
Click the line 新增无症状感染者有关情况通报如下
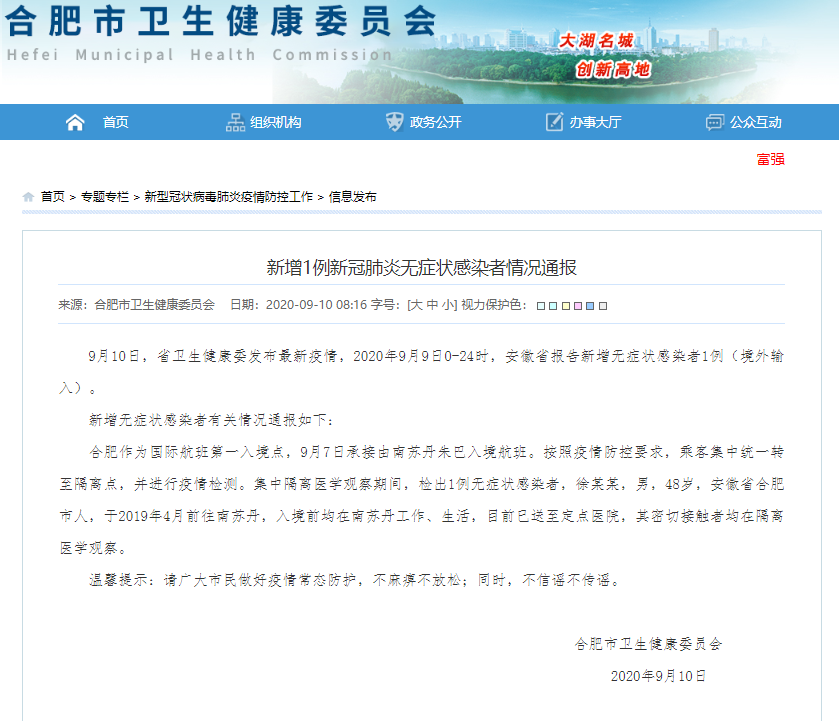(211, 420)
